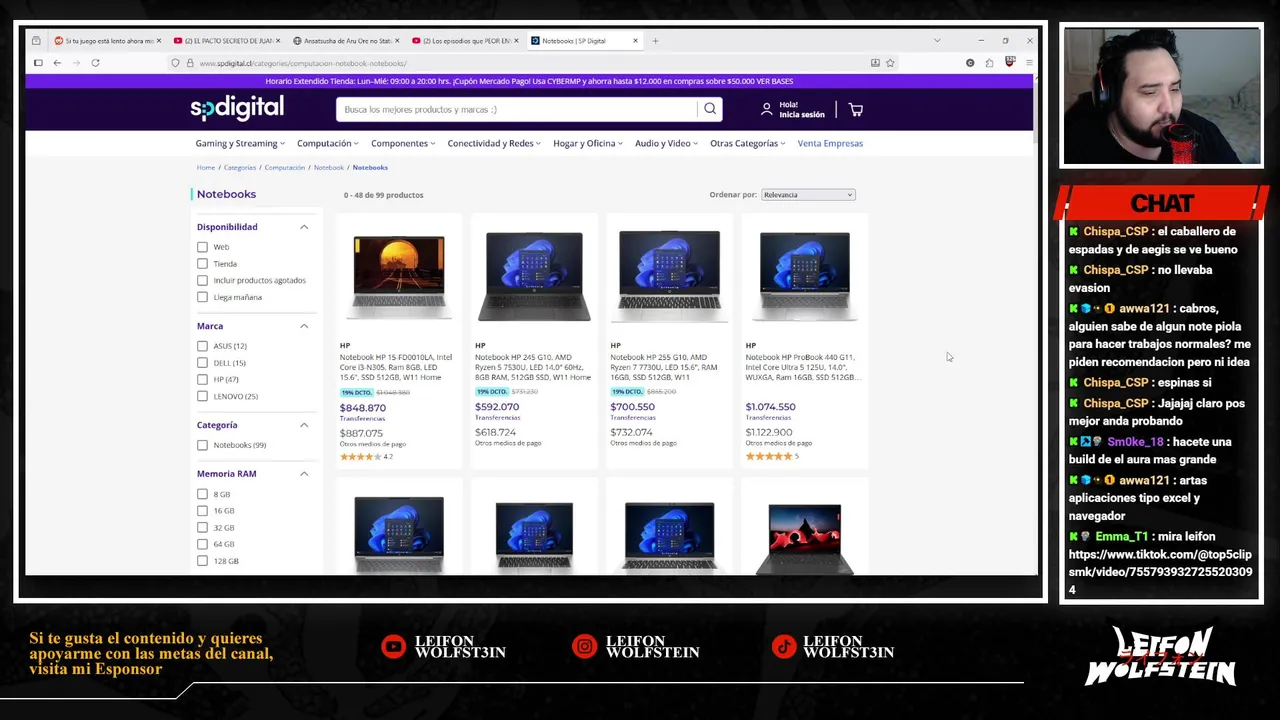Expand the Hogar y Oficina menu
The width and height of the screenshot is (1280, 720).
pos(588,143)
